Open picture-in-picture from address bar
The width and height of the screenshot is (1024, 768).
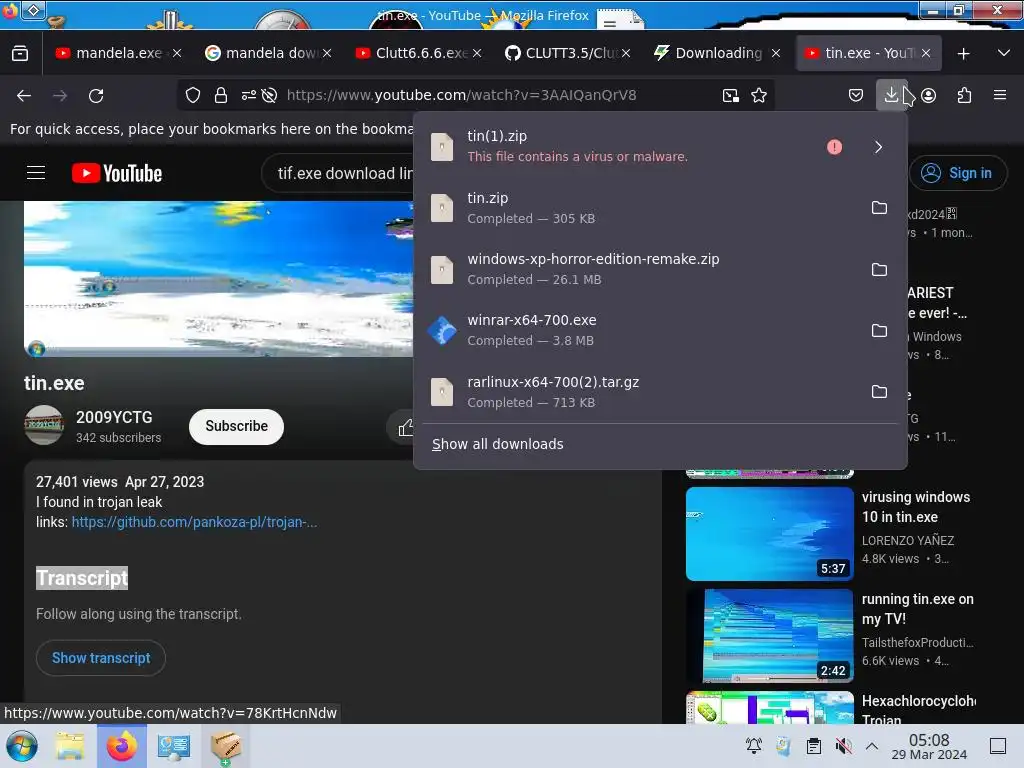click(x=731, y=95)
